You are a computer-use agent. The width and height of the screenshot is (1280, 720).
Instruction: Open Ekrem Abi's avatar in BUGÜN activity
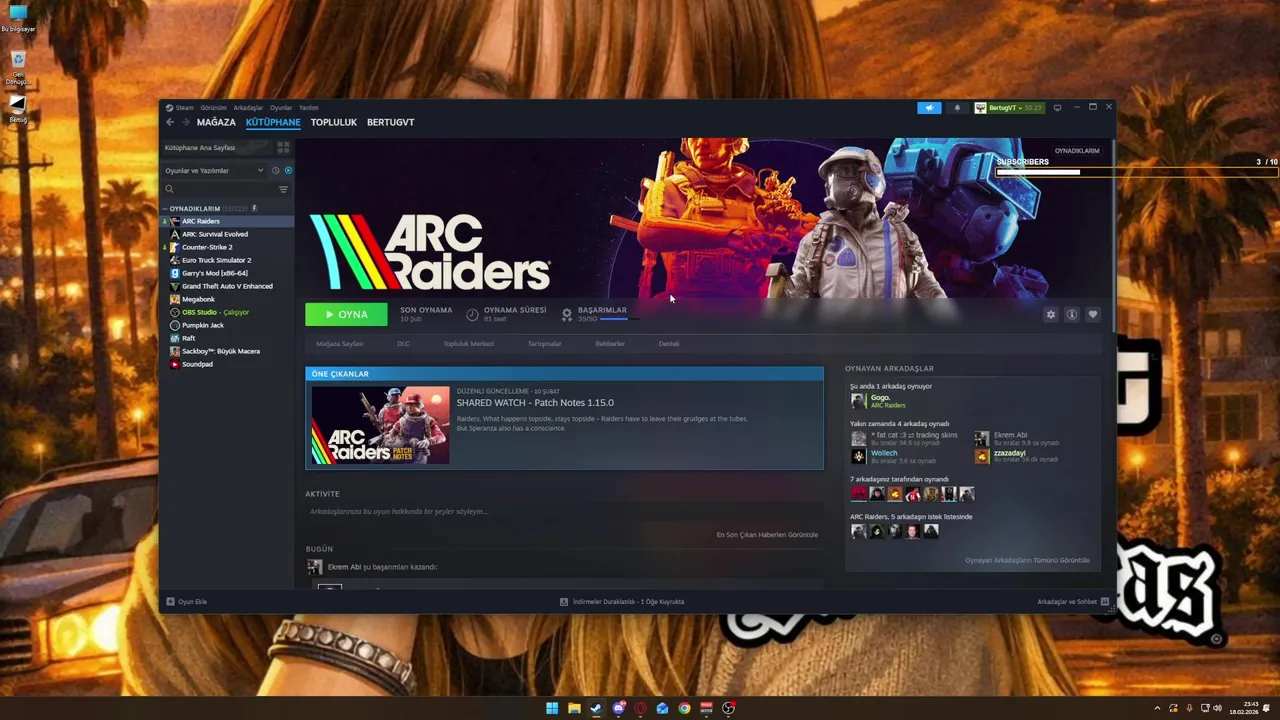tap(315, 567)
